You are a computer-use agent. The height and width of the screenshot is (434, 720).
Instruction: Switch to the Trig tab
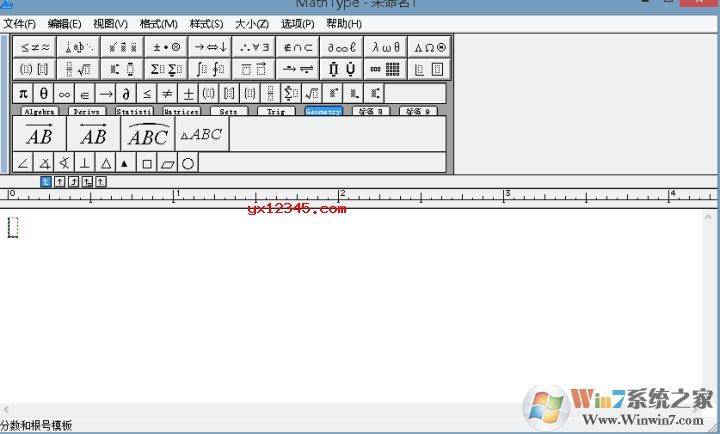click(276, 112)
